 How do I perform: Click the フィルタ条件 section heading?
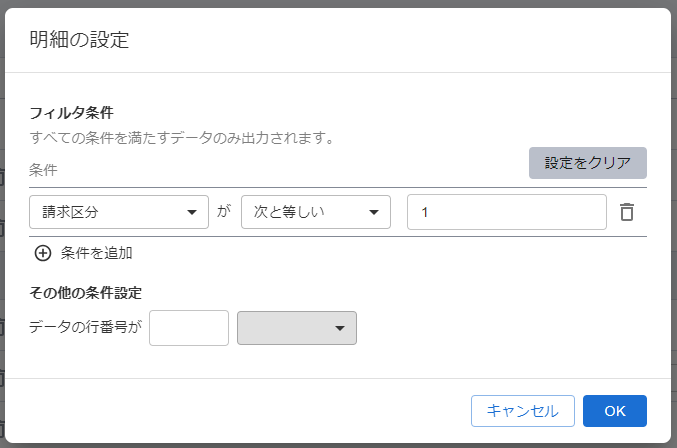(x=71, y=113)
